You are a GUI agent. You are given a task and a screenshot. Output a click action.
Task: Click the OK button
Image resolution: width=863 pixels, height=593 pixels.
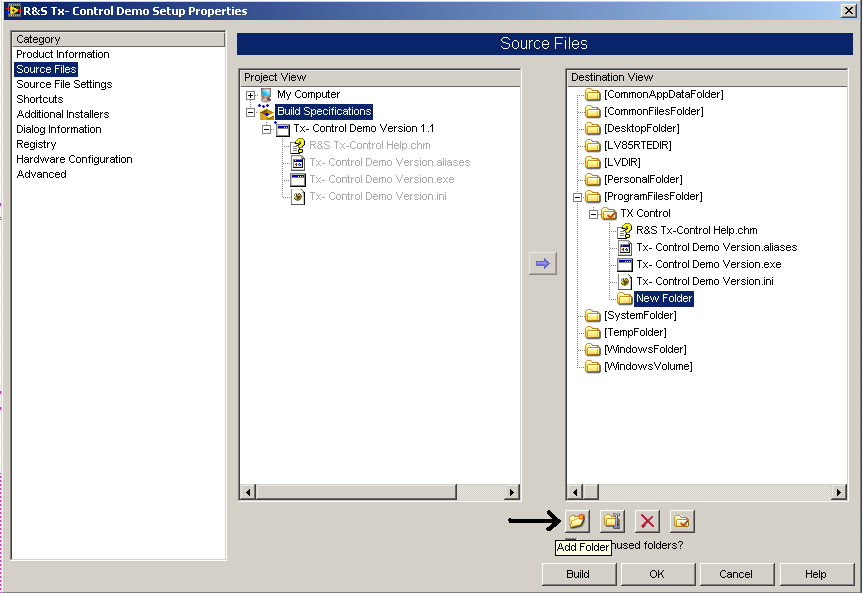[657, 574]
